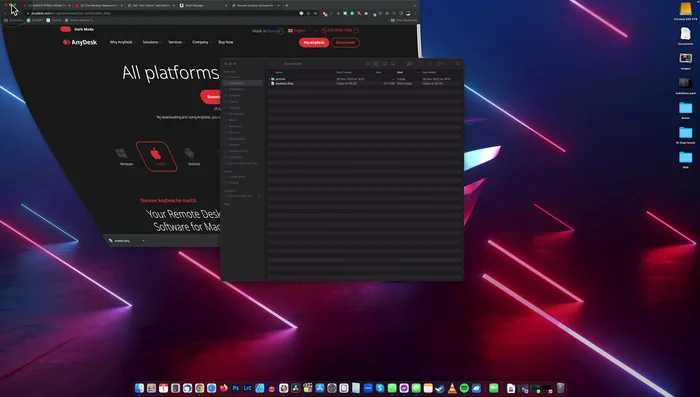Open the English language dropdown
Screen dimensions: 700x397
(x=303, y=30)
